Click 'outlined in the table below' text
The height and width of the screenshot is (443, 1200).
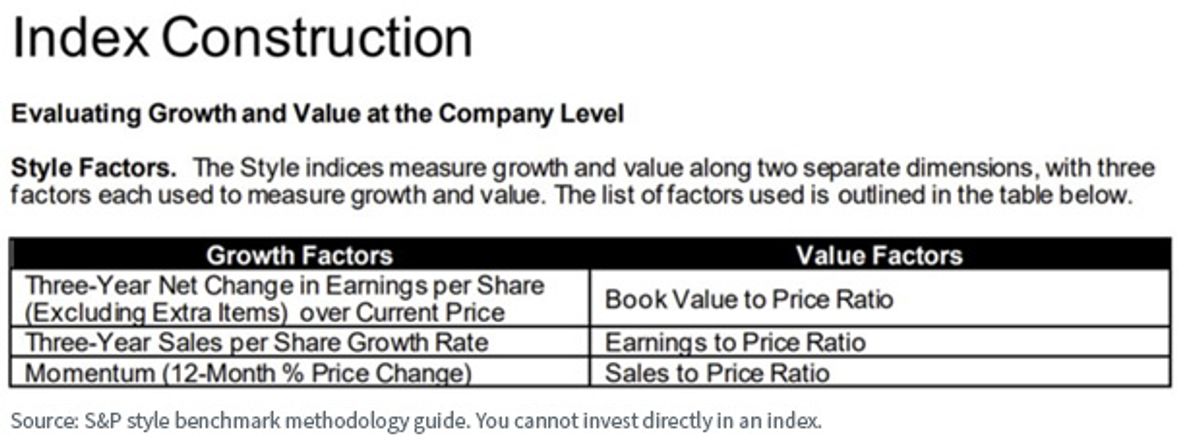tap(988, 195)
